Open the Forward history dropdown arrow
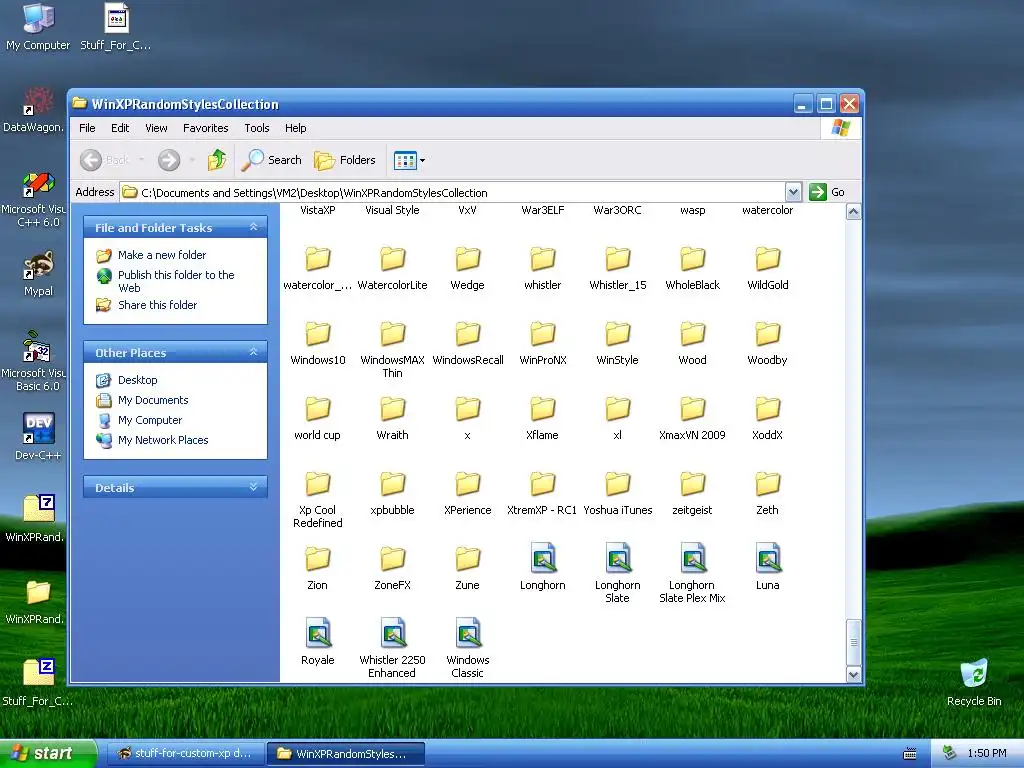 point(192,160)
